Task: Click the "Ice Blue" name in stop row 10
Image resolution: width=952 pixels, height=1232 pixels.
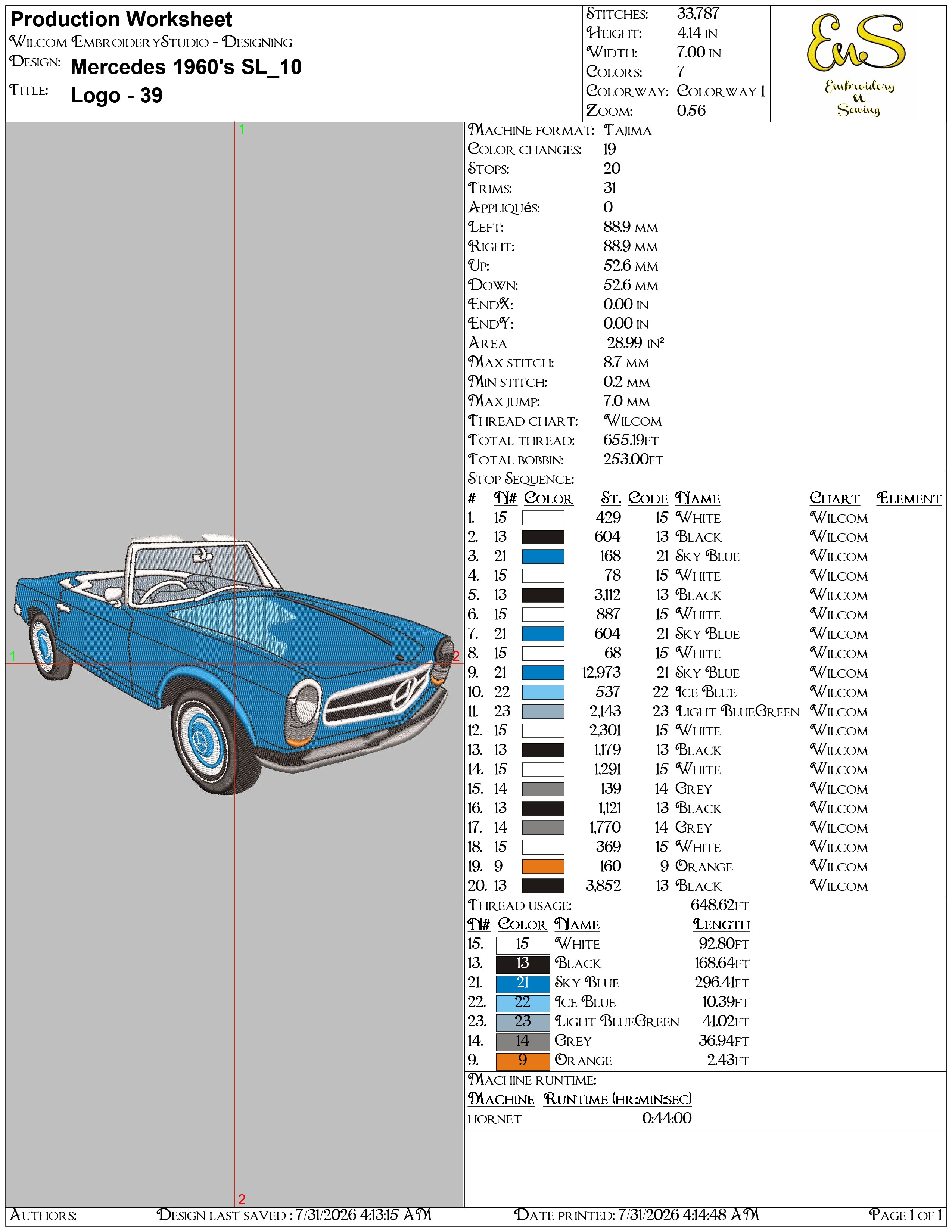Action: 706,692
